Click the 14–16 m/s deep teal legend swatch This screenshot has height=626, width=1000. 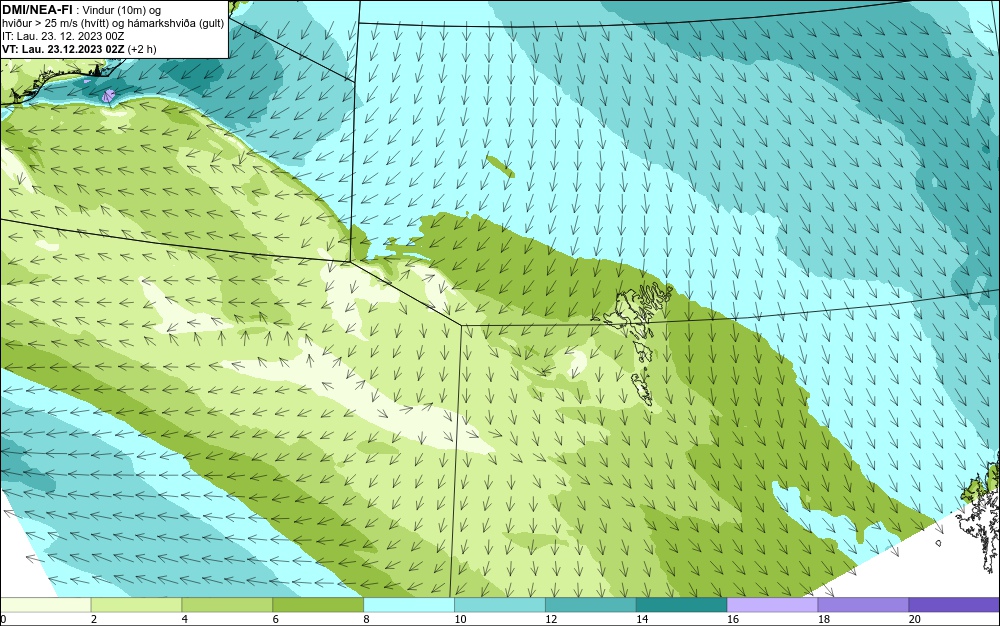[682, 605]
